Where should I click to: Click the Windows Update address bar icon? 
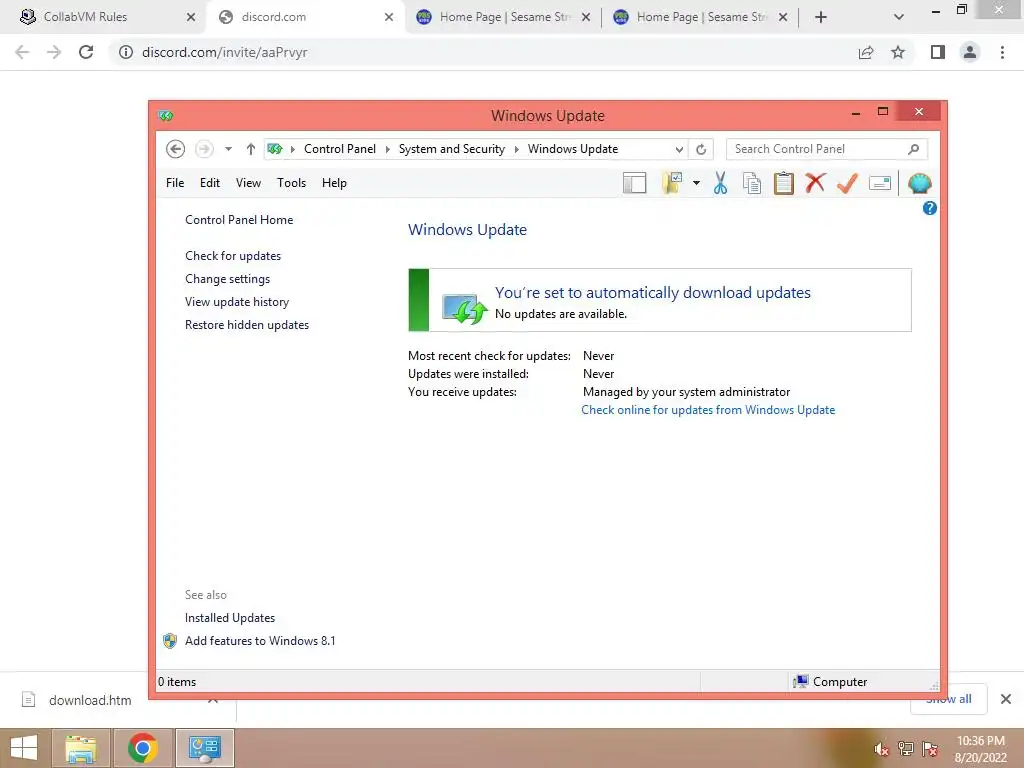pos(275,149)
